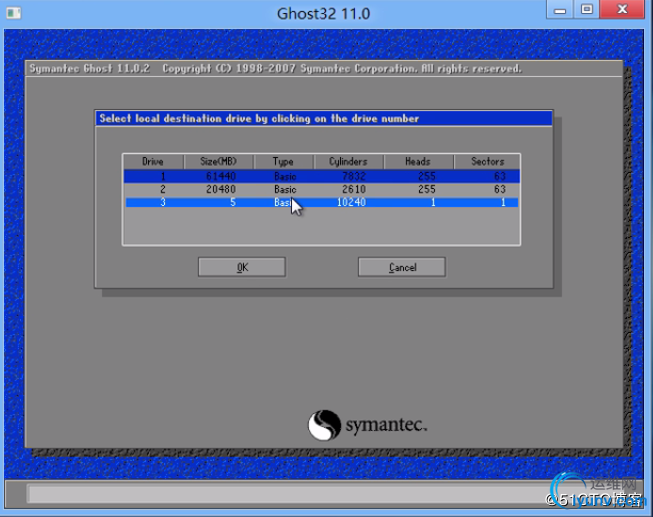Click the Cylinders column header

click(x=349, y=162)
